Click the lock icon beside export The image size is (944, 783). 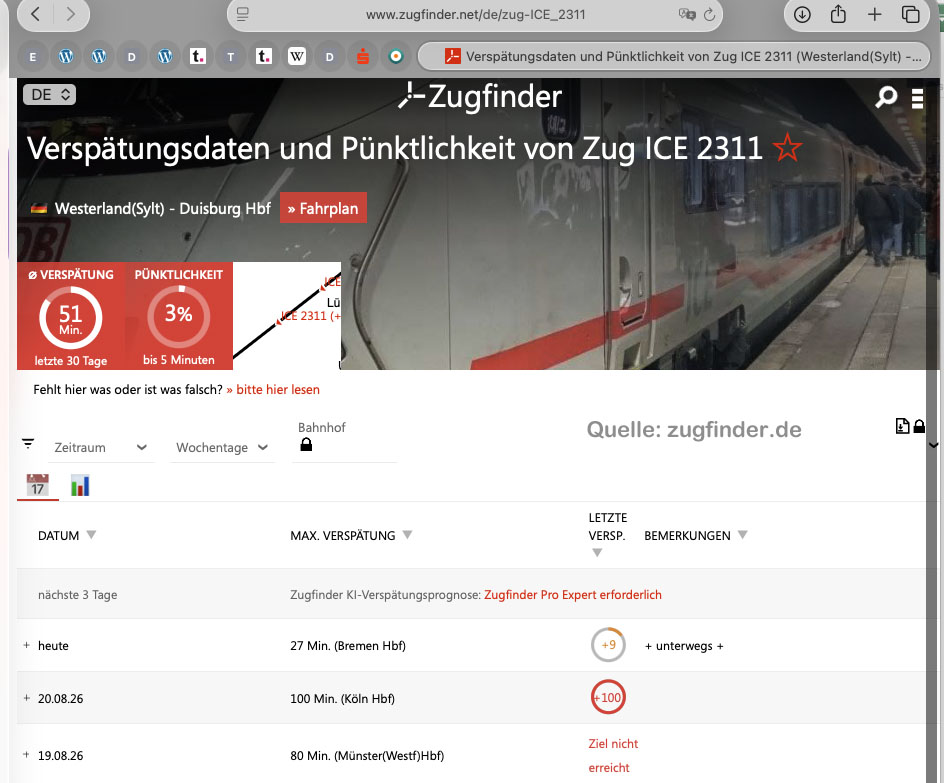pos(919,426)
